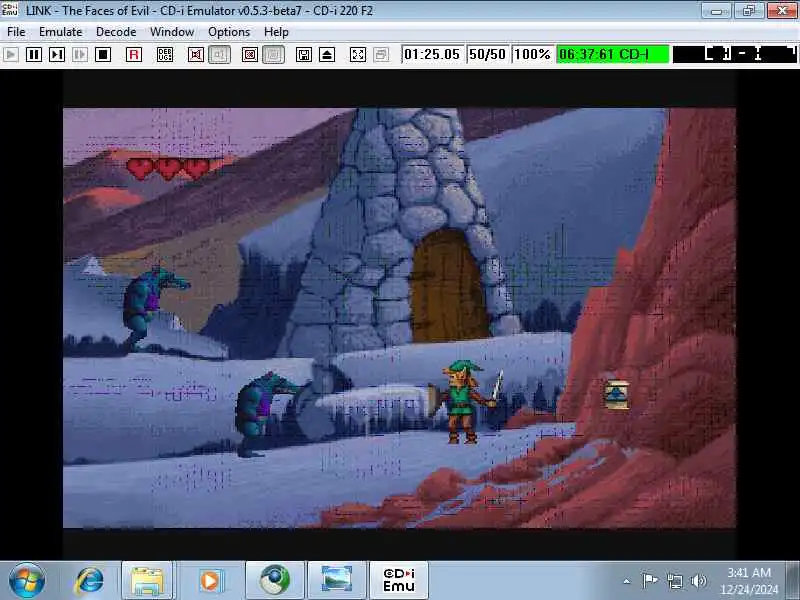The image size is (800, 600).
Task: Click the network tray icon
Action: pyautogui.click(x=674, y=580)
